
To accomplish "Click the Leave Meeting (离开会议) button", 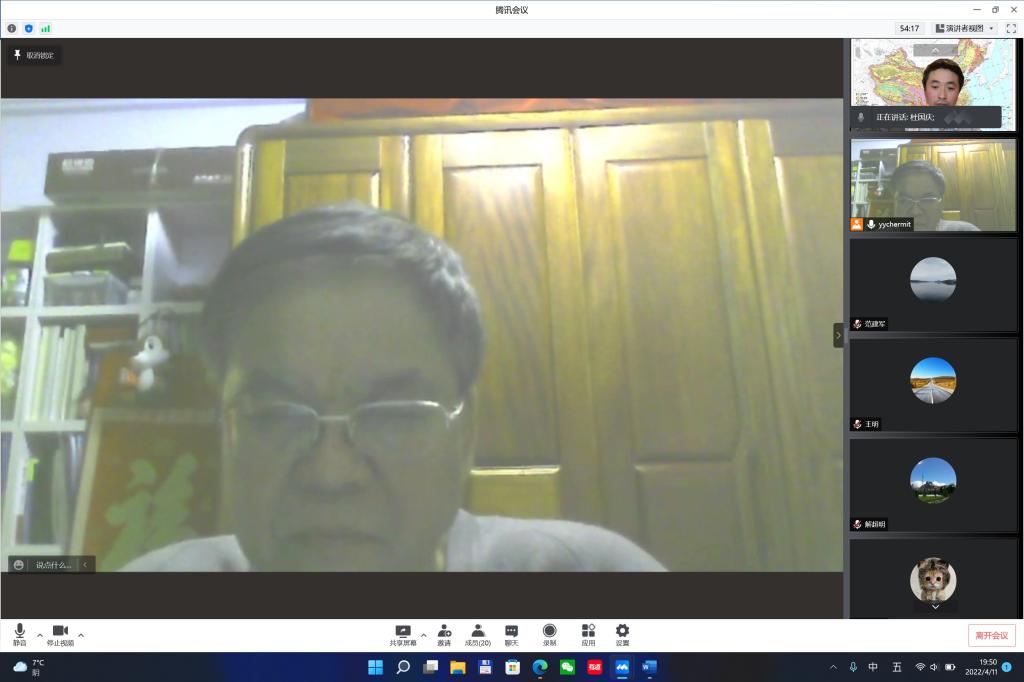I will tap(991, 635).
